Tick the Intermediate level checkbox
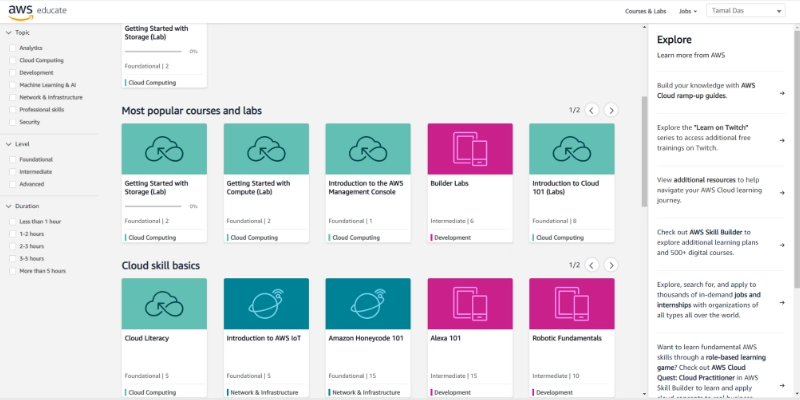 pos(13,172)
